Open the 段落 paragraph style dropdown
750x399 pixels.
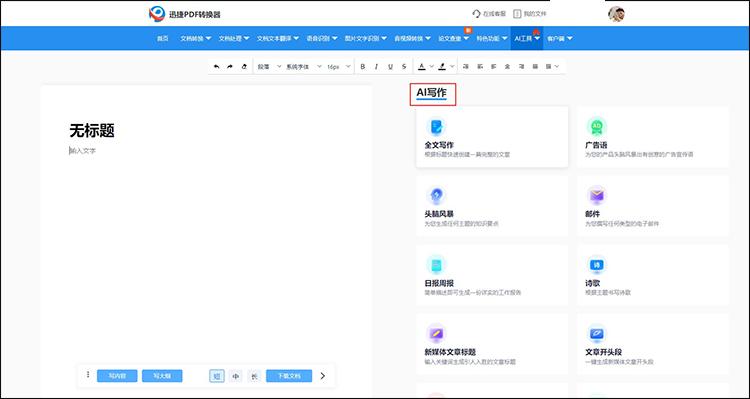tap(270, 66)
